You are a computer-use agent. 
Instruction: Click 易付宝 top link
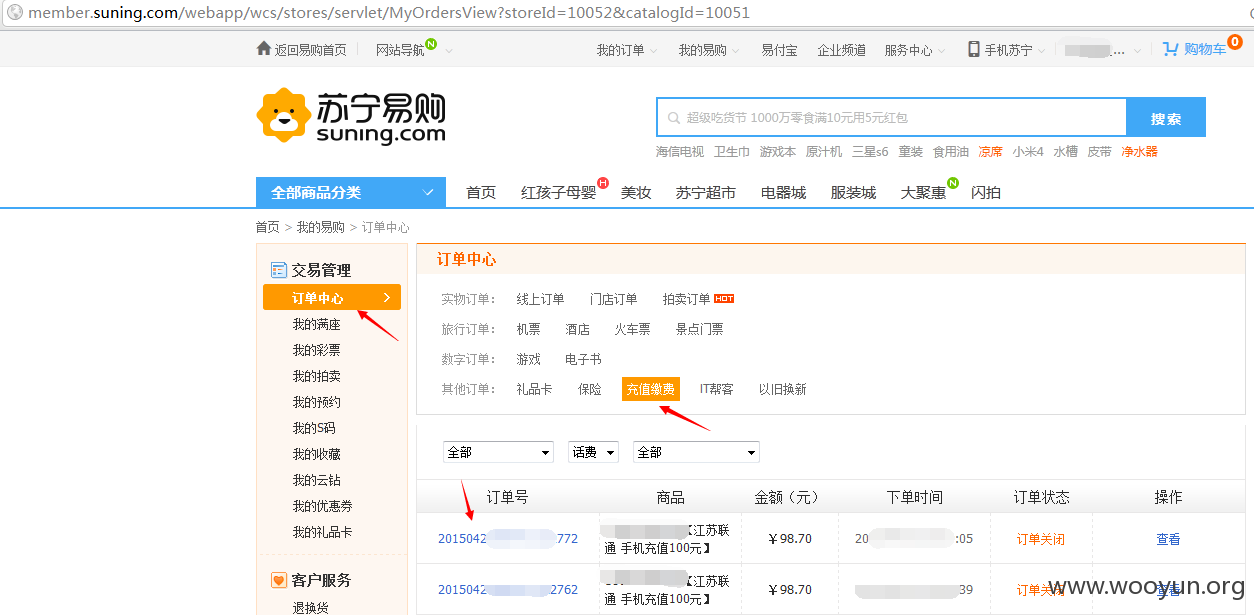(x=779, y=50)
